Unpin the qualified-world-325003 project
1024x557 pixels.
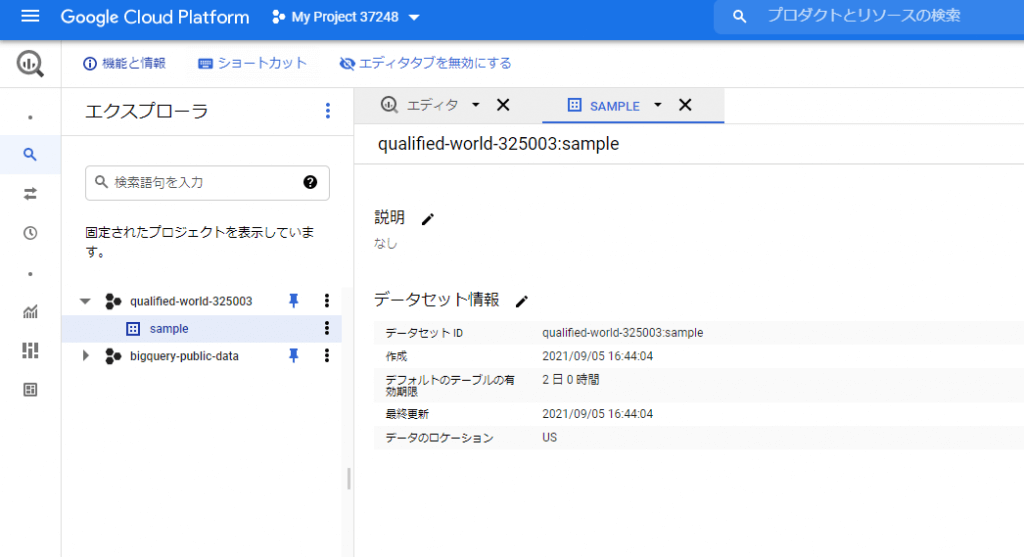click(x=293, y=300)
